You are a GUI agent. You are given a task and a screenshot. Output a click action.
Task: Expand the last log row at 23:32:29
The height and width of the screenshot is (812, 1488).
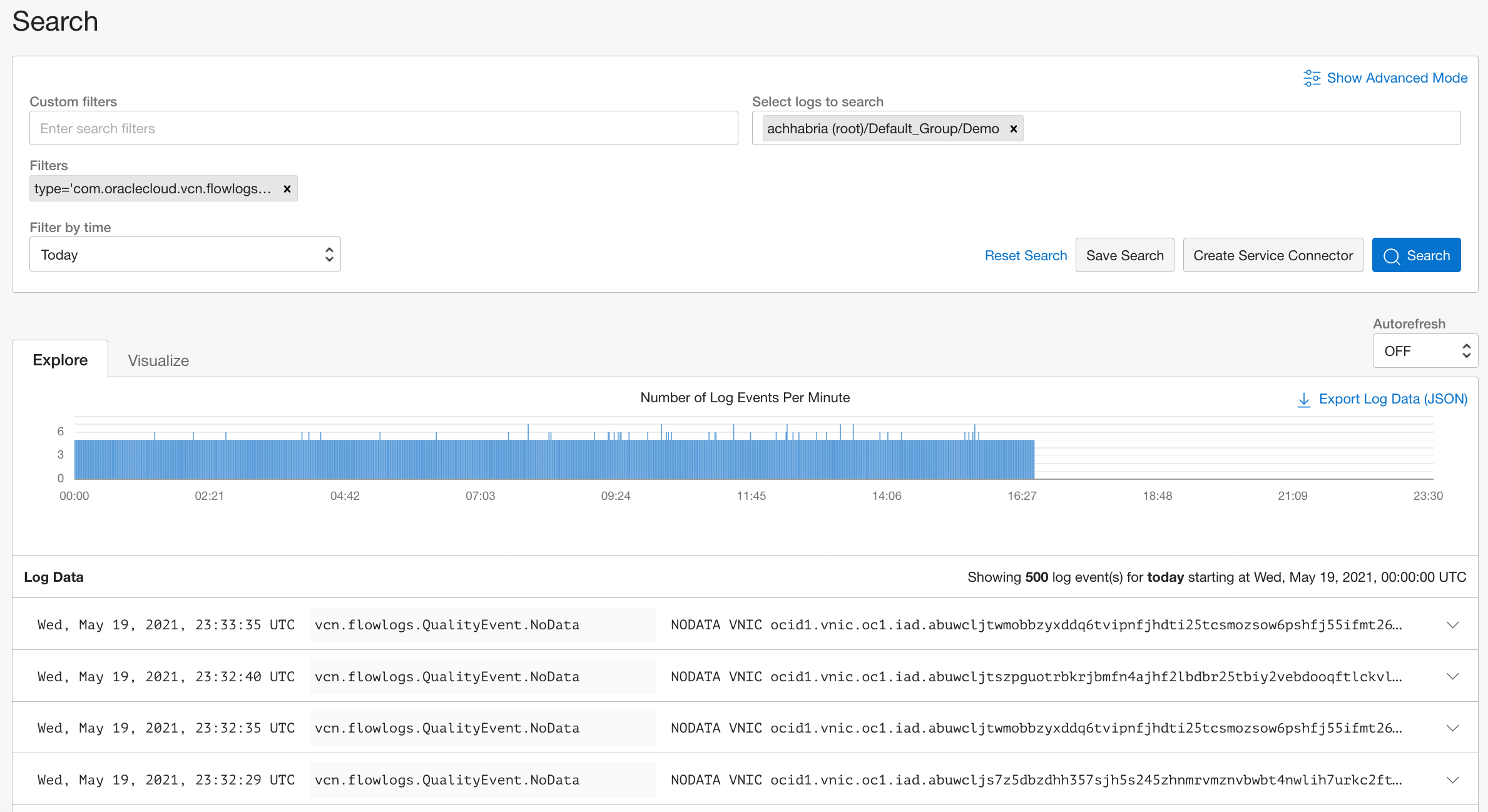1452,779
